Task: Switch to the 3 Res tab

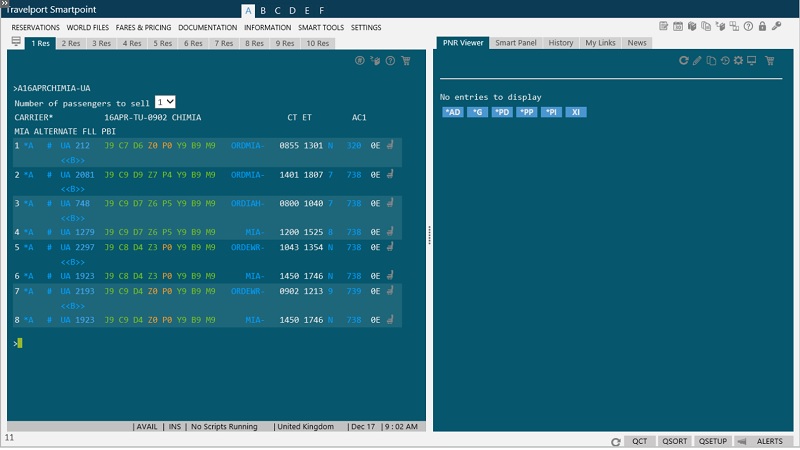Action: pos(101,43)
